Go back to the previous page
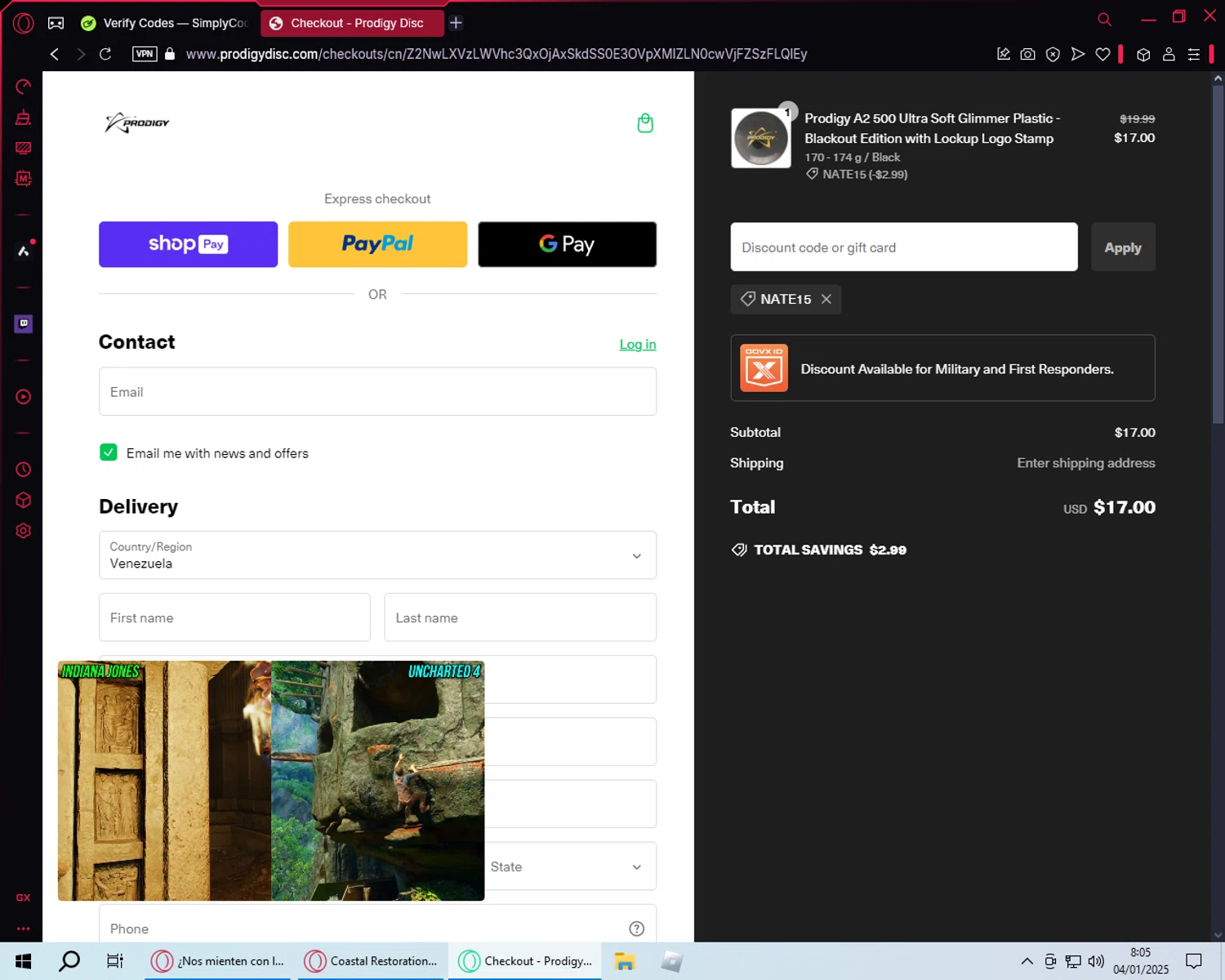The height and width of the screenshot is (980, 1225). pos(55,54)
